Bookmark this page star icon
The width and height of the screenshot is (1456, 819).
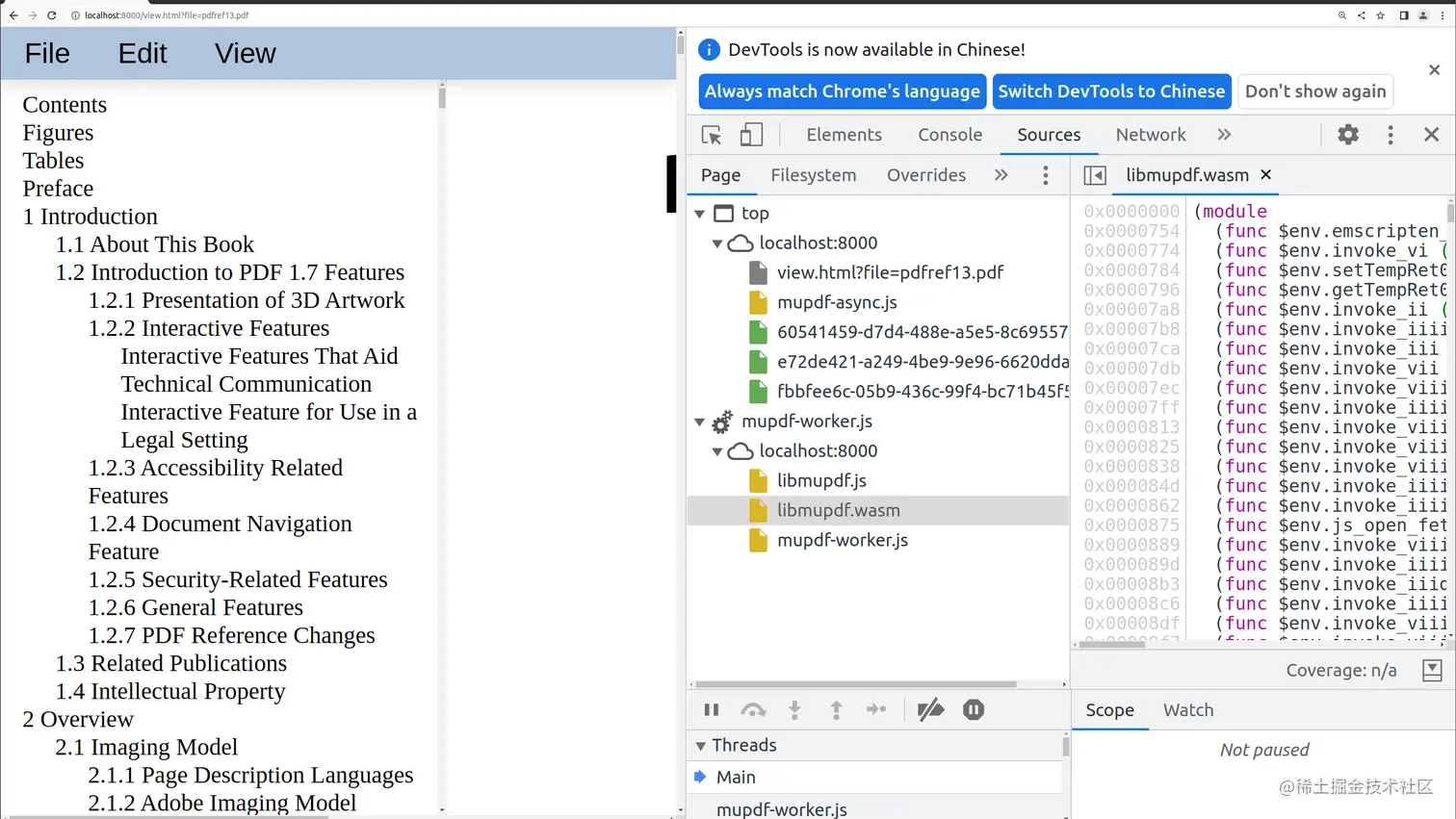pos(1381,15)
